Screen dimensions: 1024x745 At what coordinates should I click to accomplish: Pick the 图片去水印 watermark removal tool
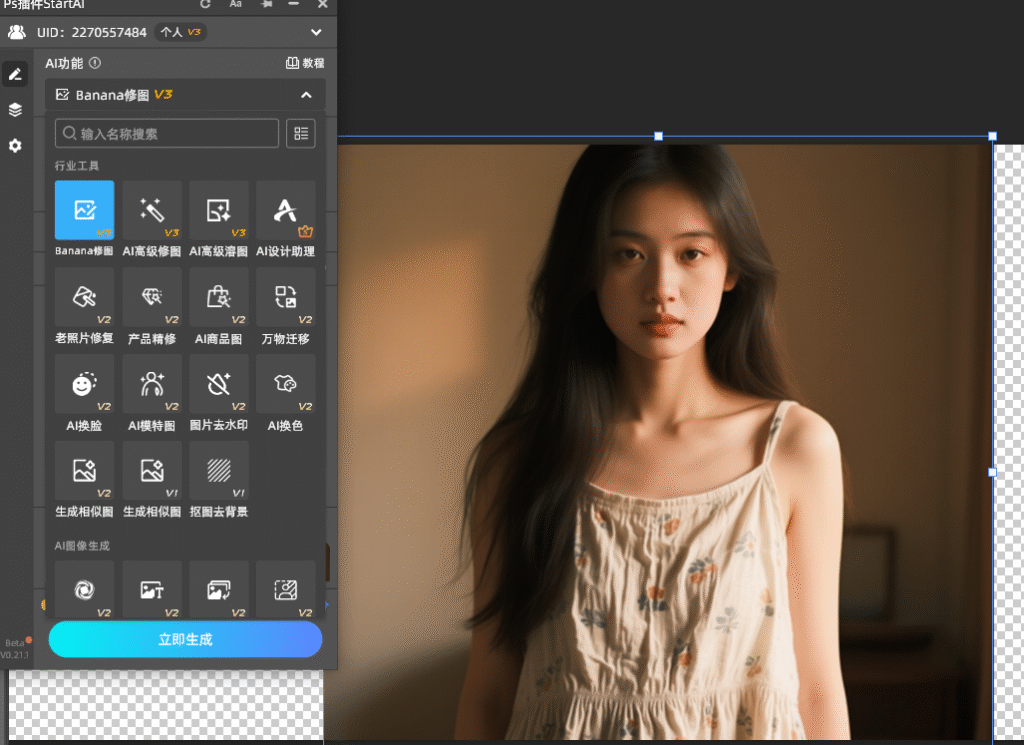tap(219, 384)
